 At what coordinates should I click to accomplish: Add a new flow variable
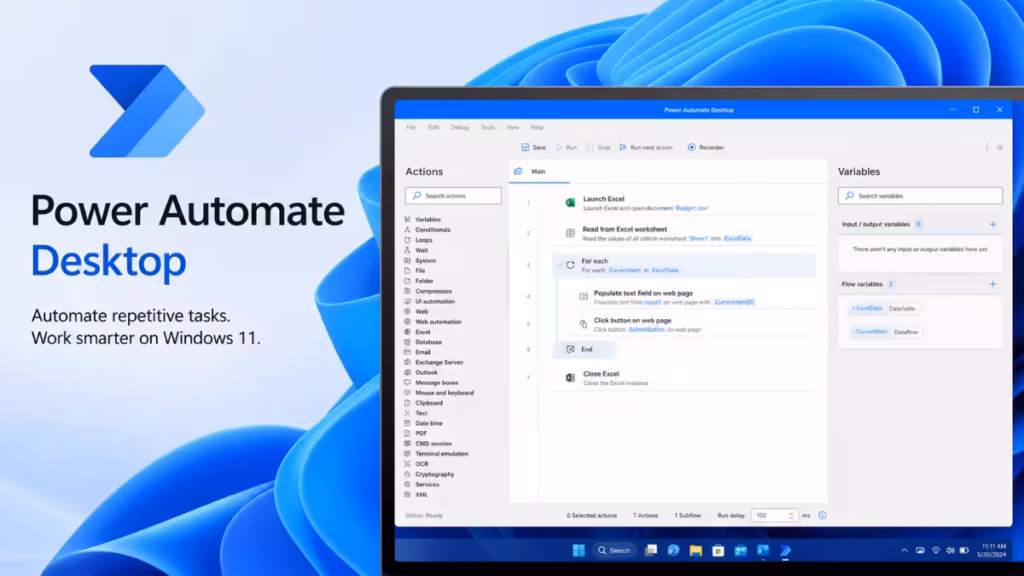click(993, 284)
